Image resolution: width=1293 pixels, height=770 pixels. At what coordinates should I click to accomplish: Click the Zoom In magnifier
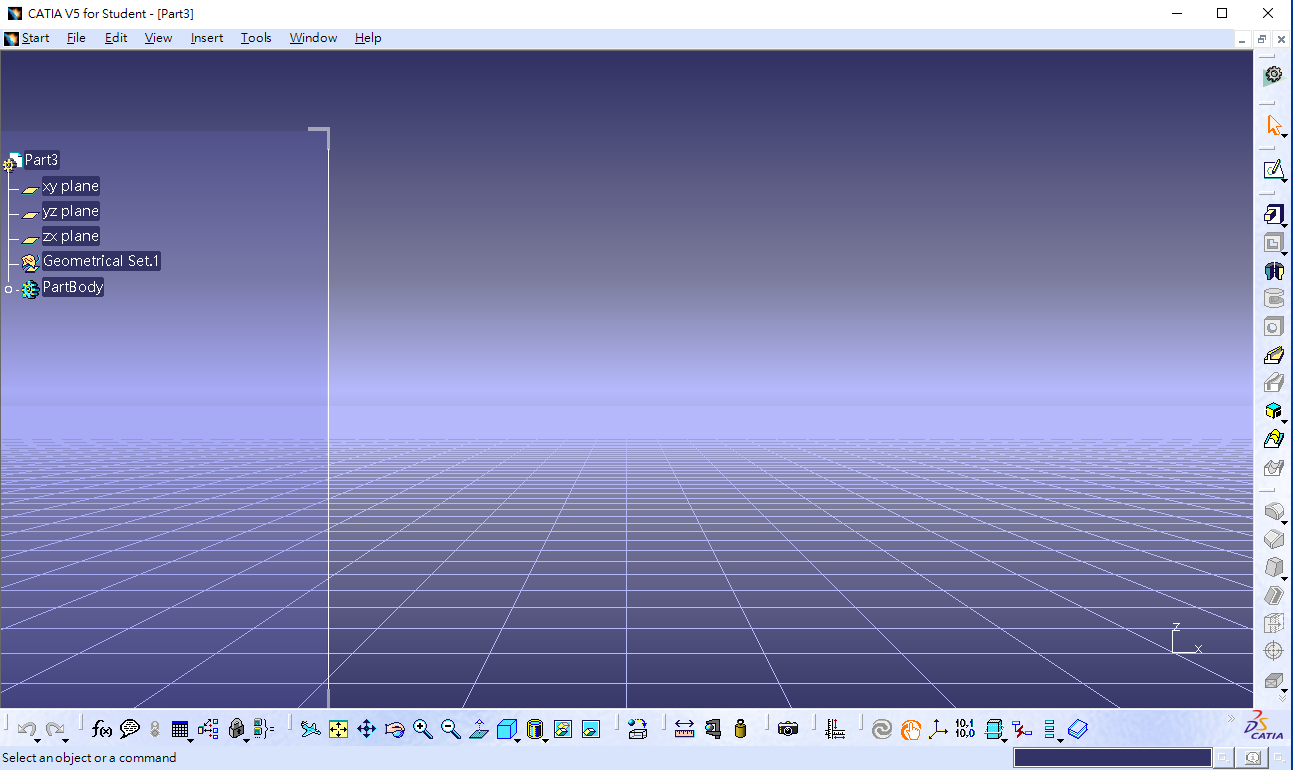pos(423,729)
